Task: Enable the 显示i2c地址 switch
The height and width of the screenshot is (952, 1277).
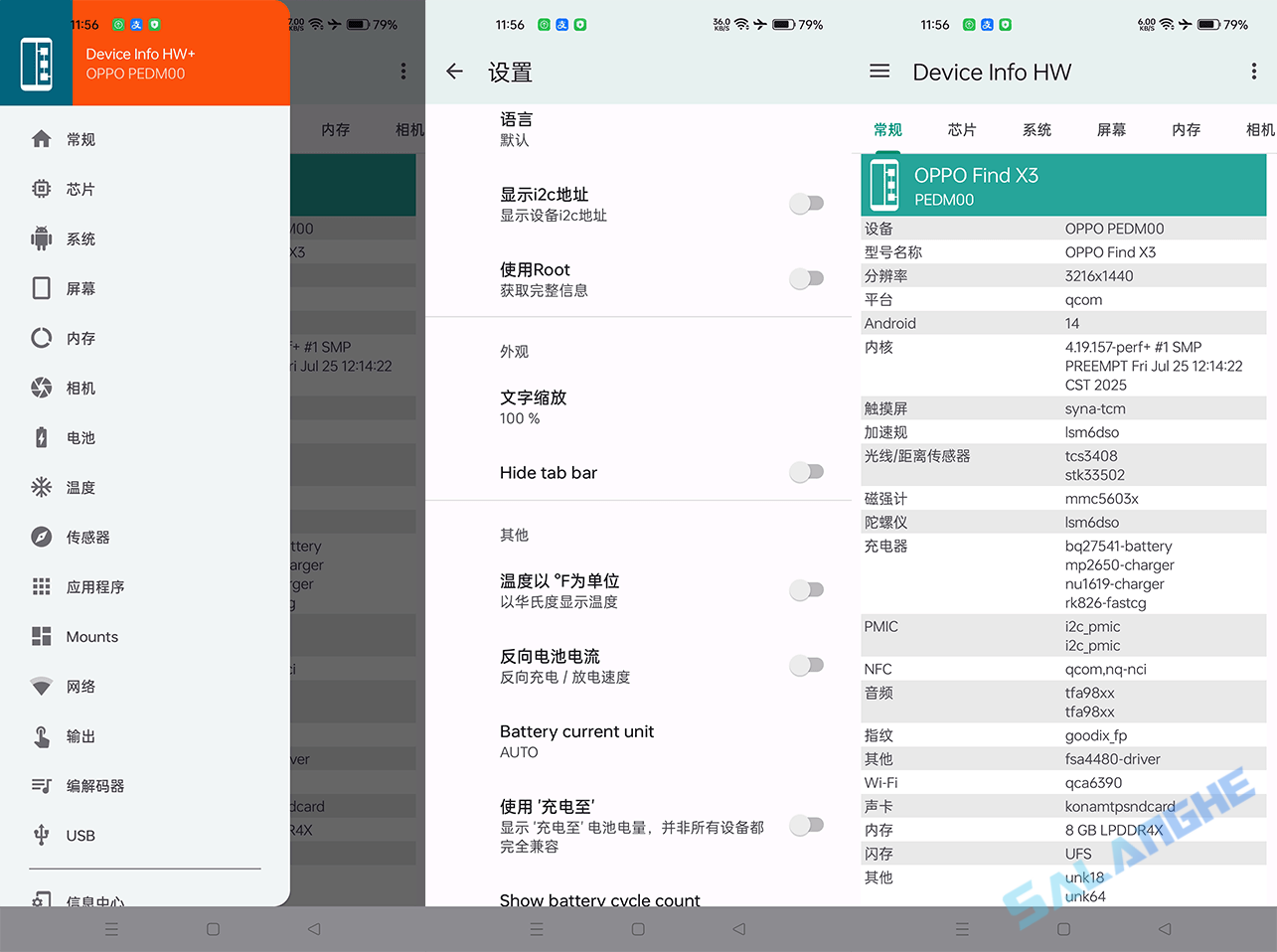Action: pos(807,203)
